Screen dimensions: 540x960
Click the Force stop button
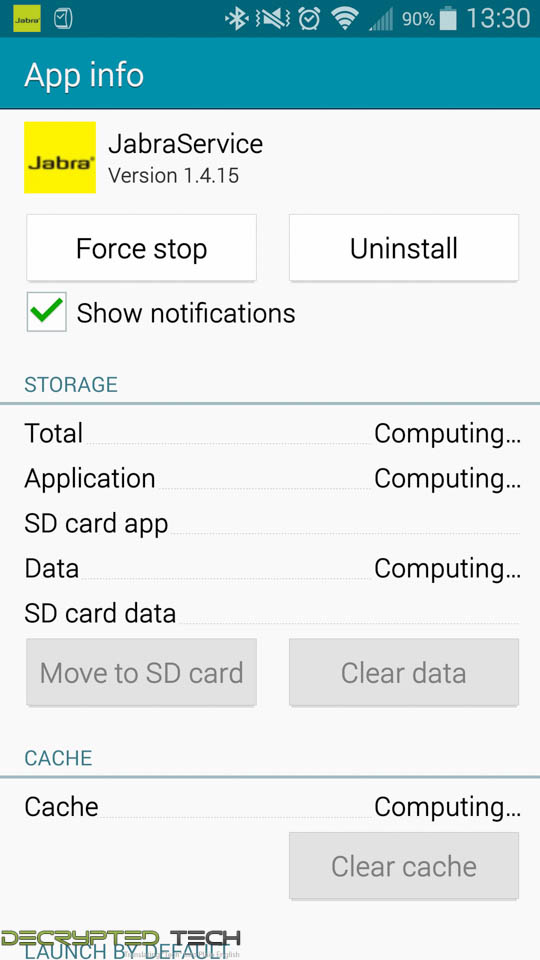[x=141, y=249]
